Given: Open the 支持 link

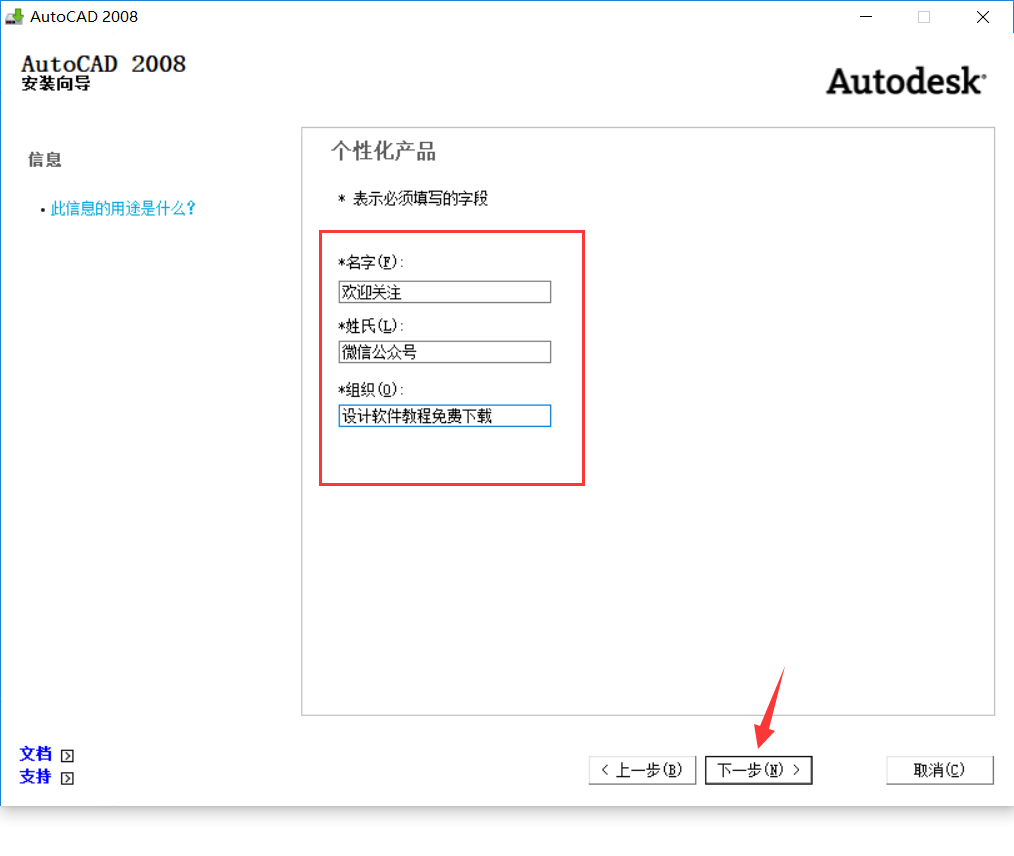Looking at the screenshot, I should tap(35, 776).
